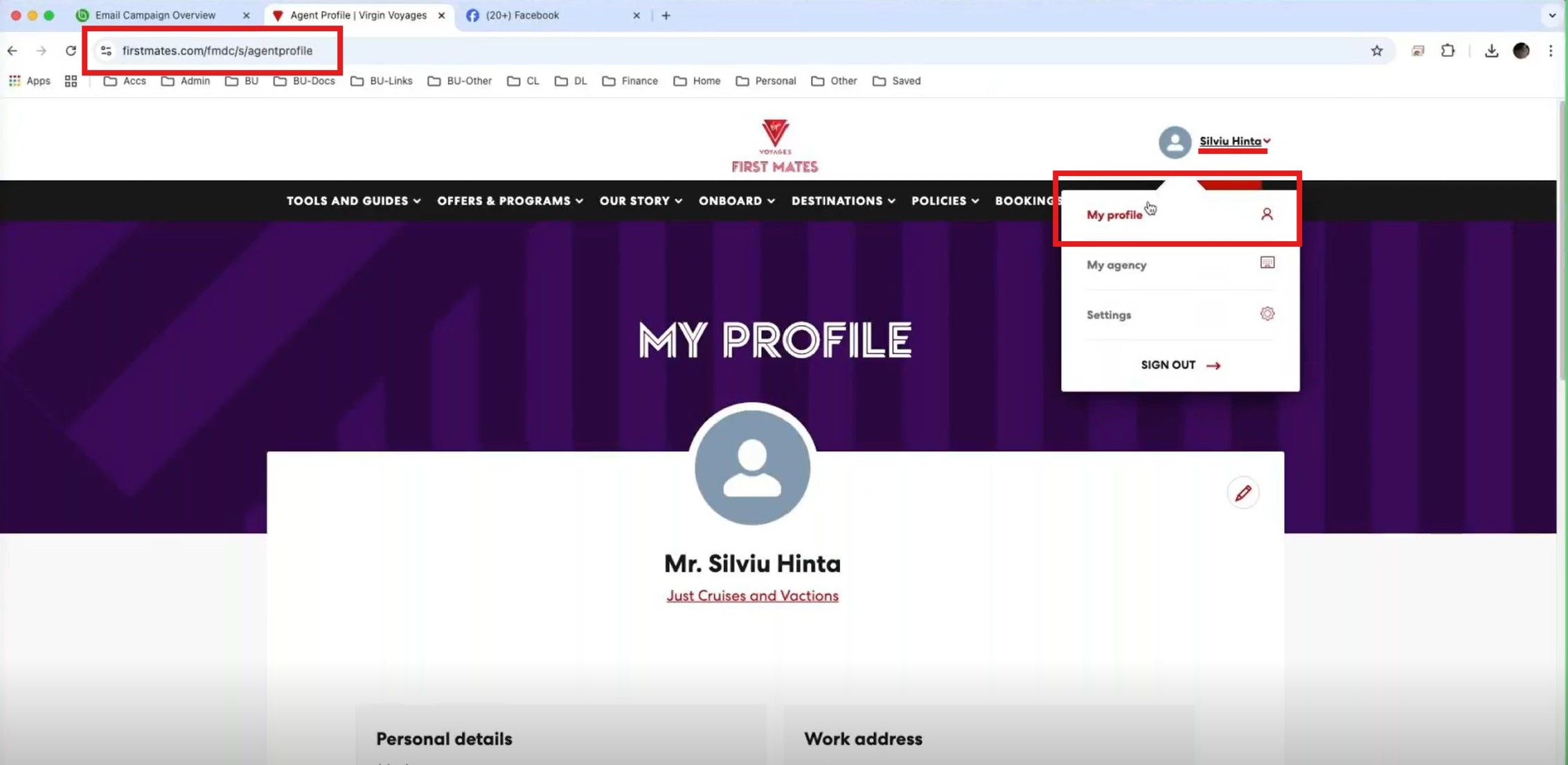Image resolution: width=1568 pixels, height=765 pixels.
Task: Open the Downloads tray icon
Action: [1491, 51]
